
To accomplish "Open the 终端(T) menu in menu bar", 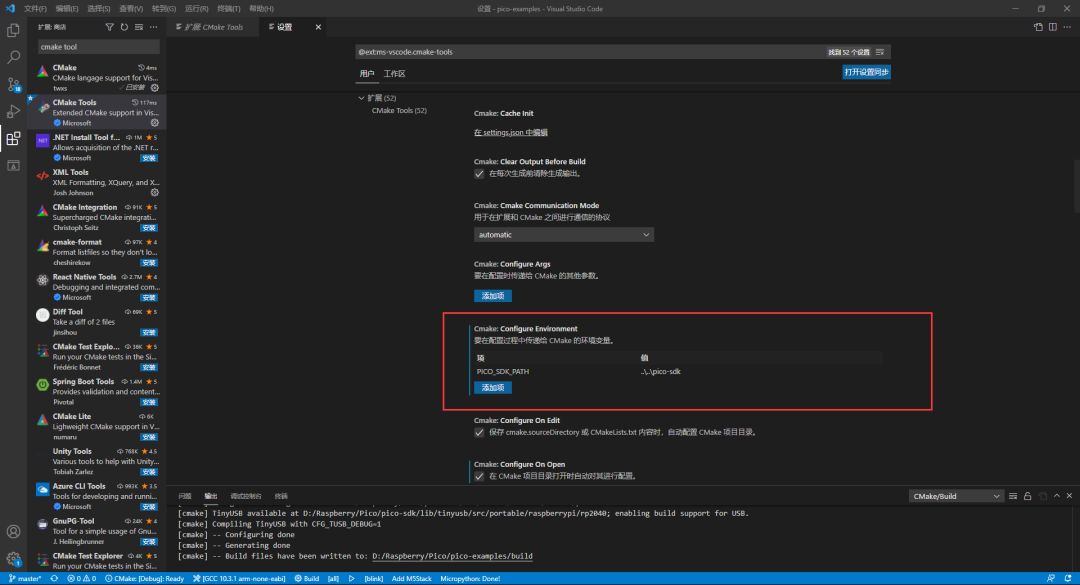I will tap(227, 8).
